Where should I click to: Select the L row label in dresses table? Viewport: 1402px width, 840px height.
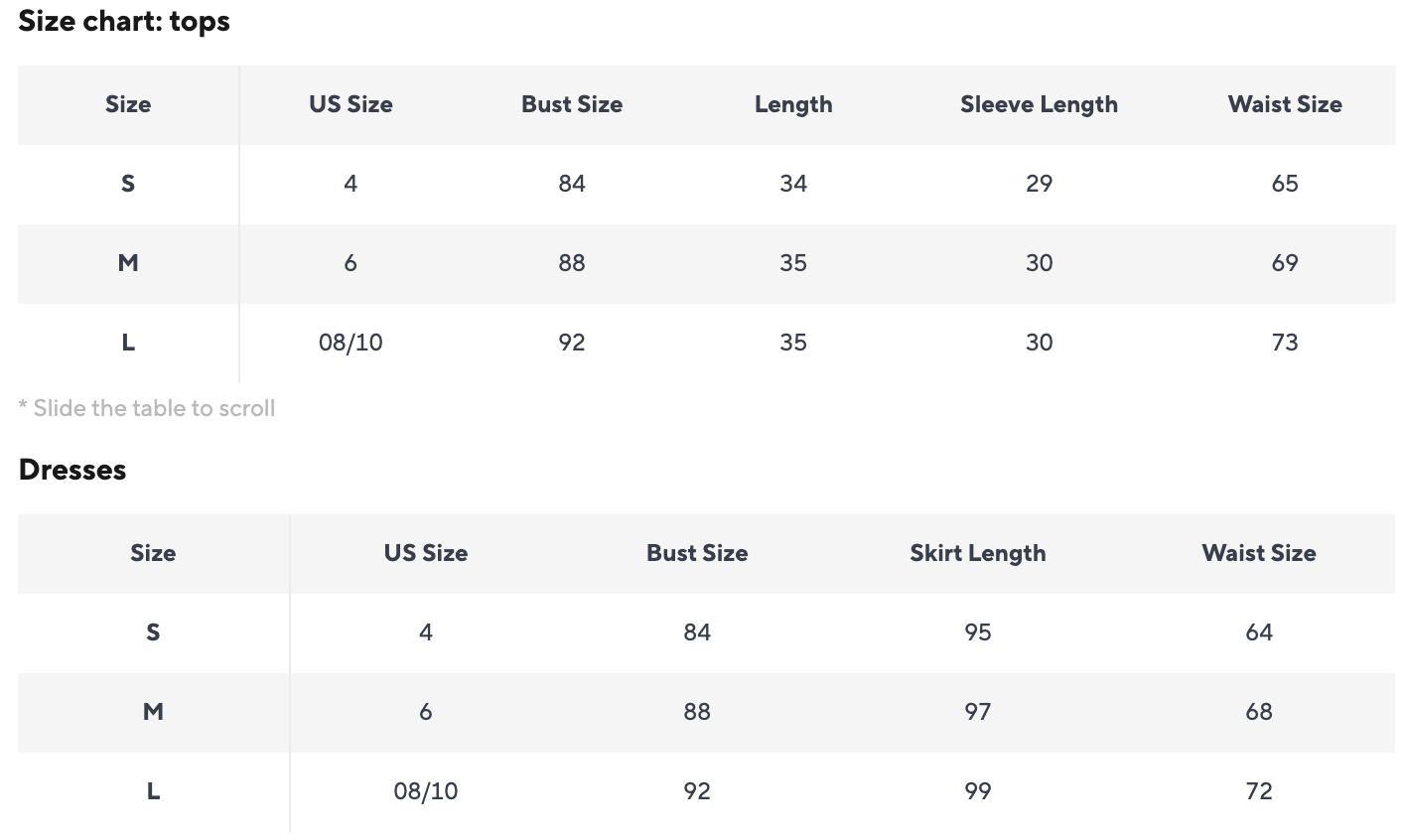153,791
